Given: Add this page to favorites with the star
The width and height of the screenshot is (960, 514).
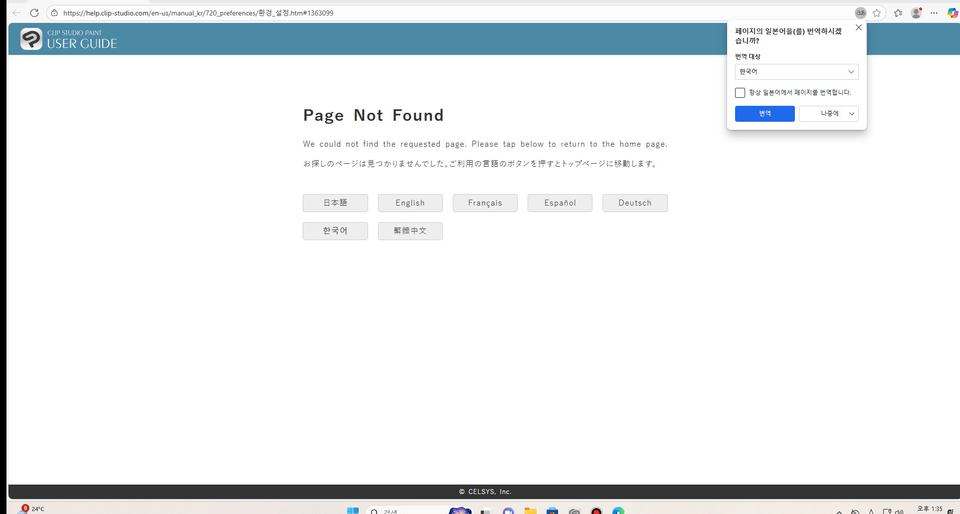Looking at the screenshot, I should 877,13.
